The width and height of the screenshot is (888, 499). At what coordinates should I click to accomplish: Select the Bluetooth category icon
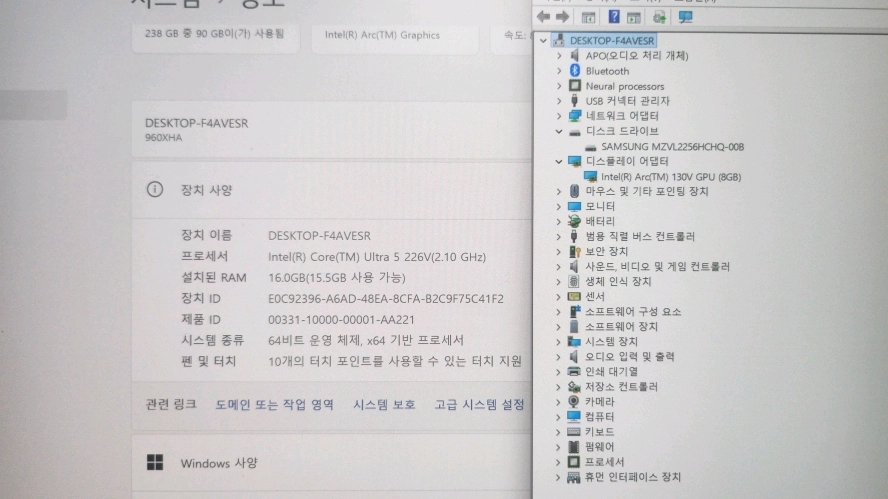pos(575,71)
